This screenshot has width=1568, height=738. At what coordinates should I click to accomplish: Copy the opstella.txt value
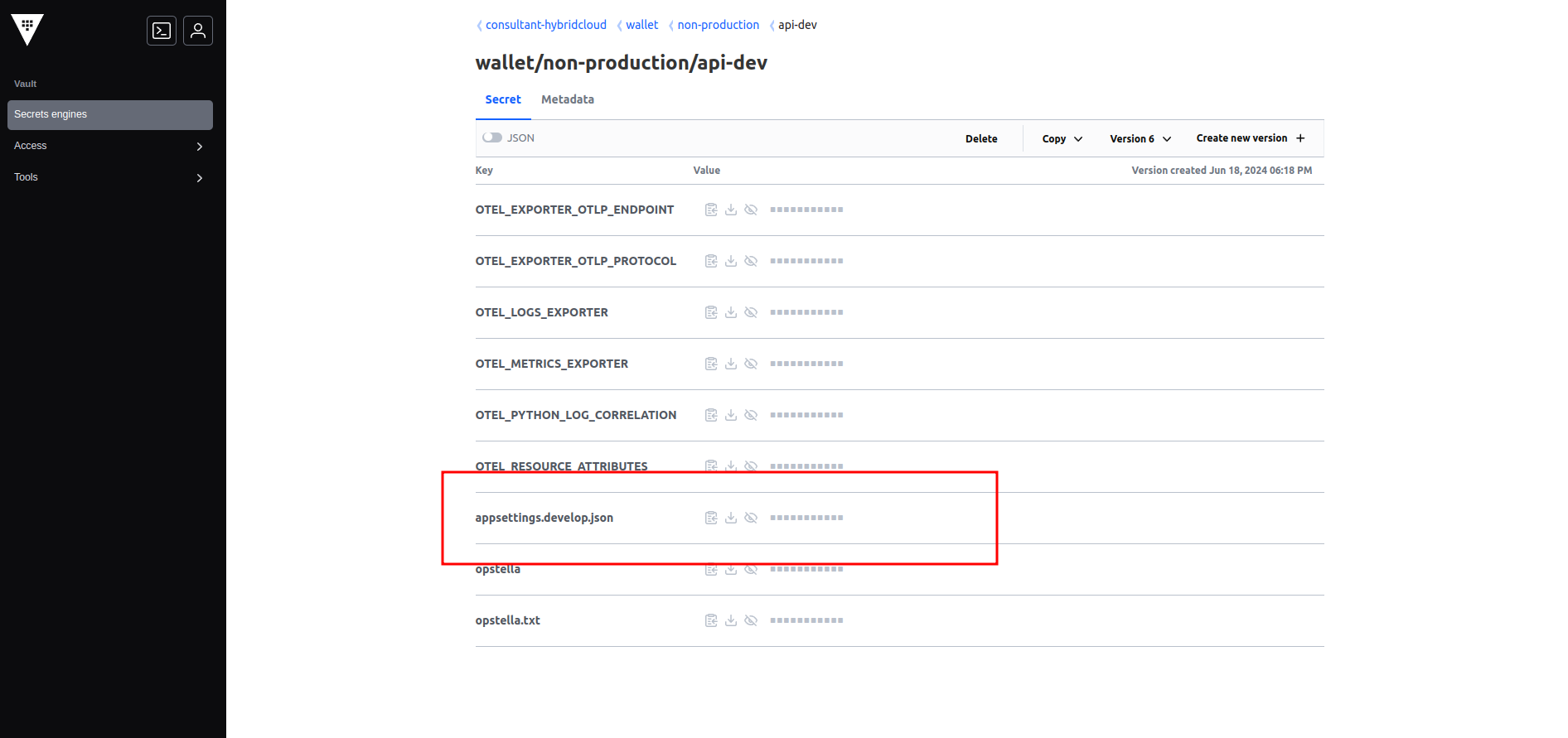click(x=711, y=620)
